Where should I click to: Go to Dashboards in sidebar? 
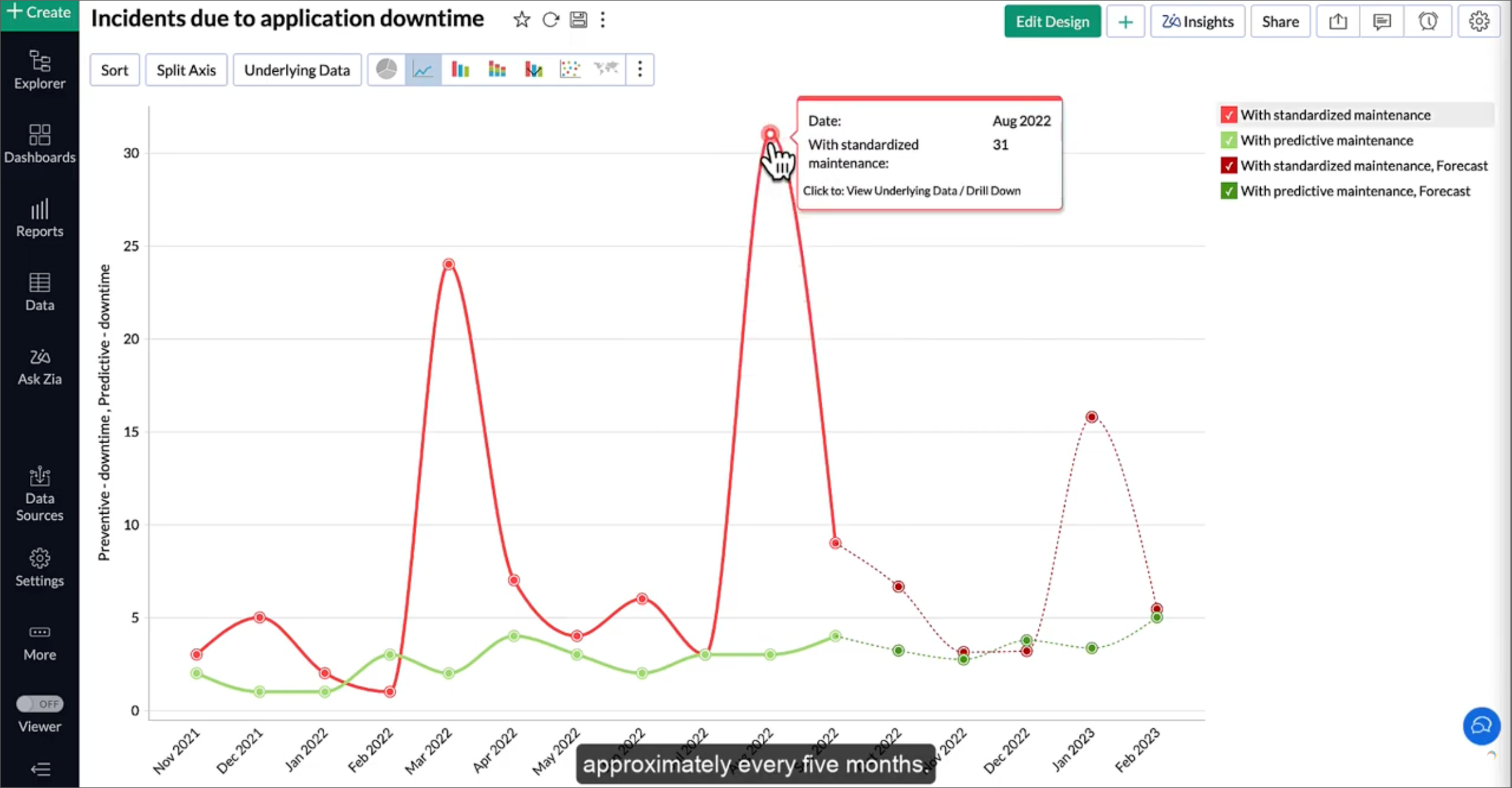click(x=40, y=143)
